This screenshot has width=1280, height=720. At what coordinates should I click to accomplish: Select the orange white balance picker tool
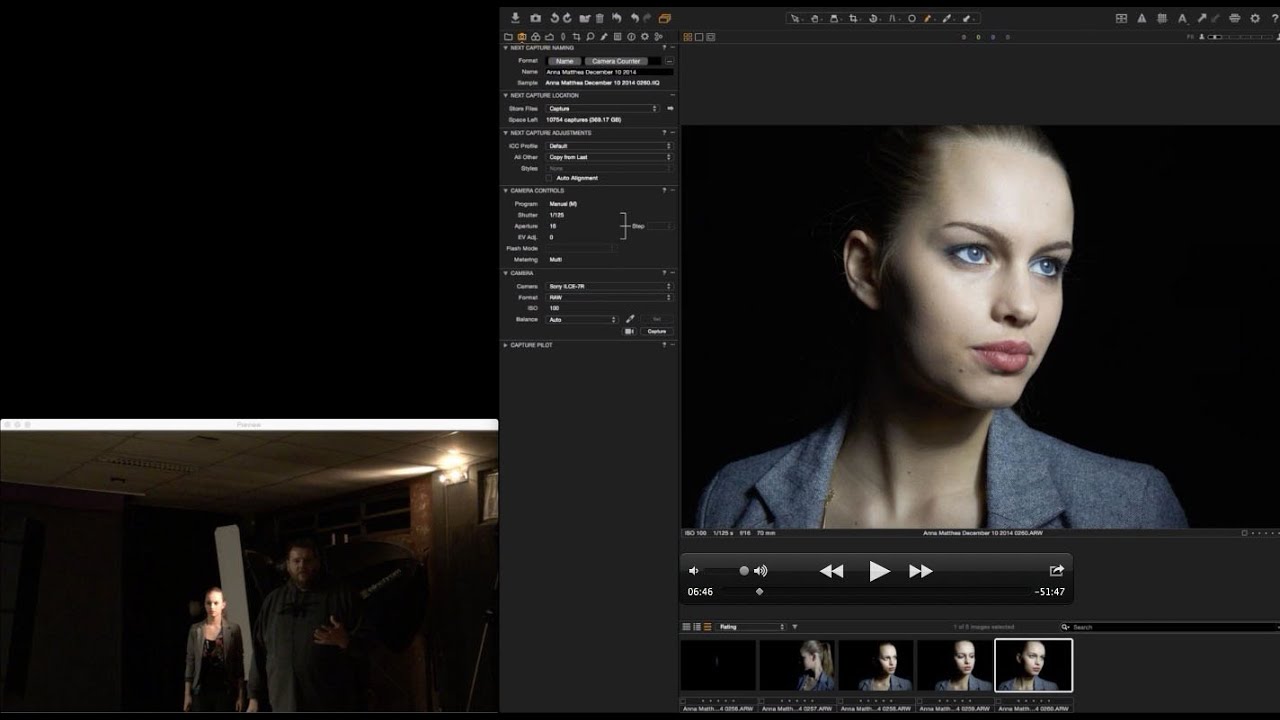coord(928,18)
